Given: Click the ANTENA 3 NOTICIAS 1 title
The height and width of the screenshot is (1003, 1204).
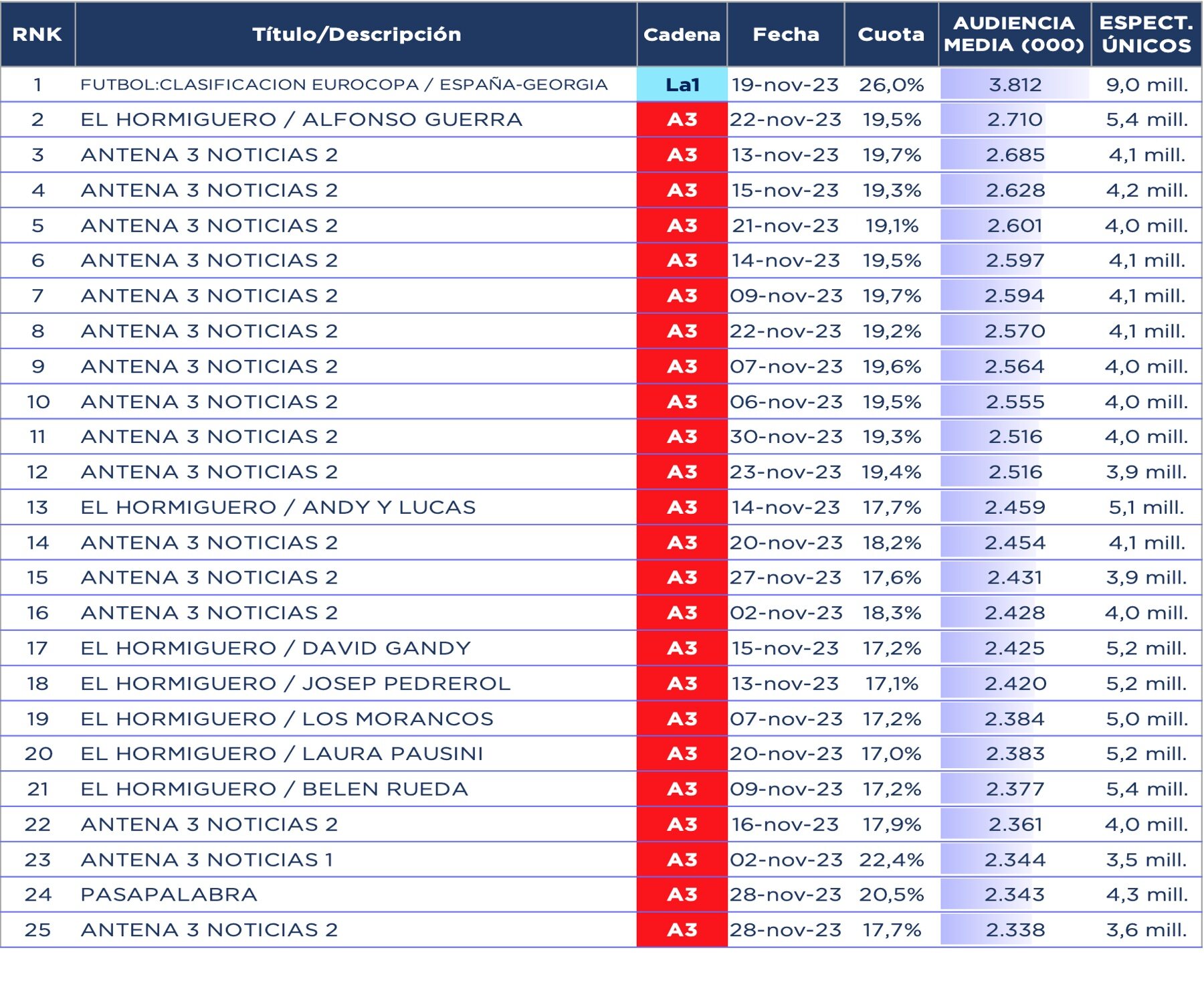Looking at the screenshot, I should pyautogui.click(x=206, y=860).
